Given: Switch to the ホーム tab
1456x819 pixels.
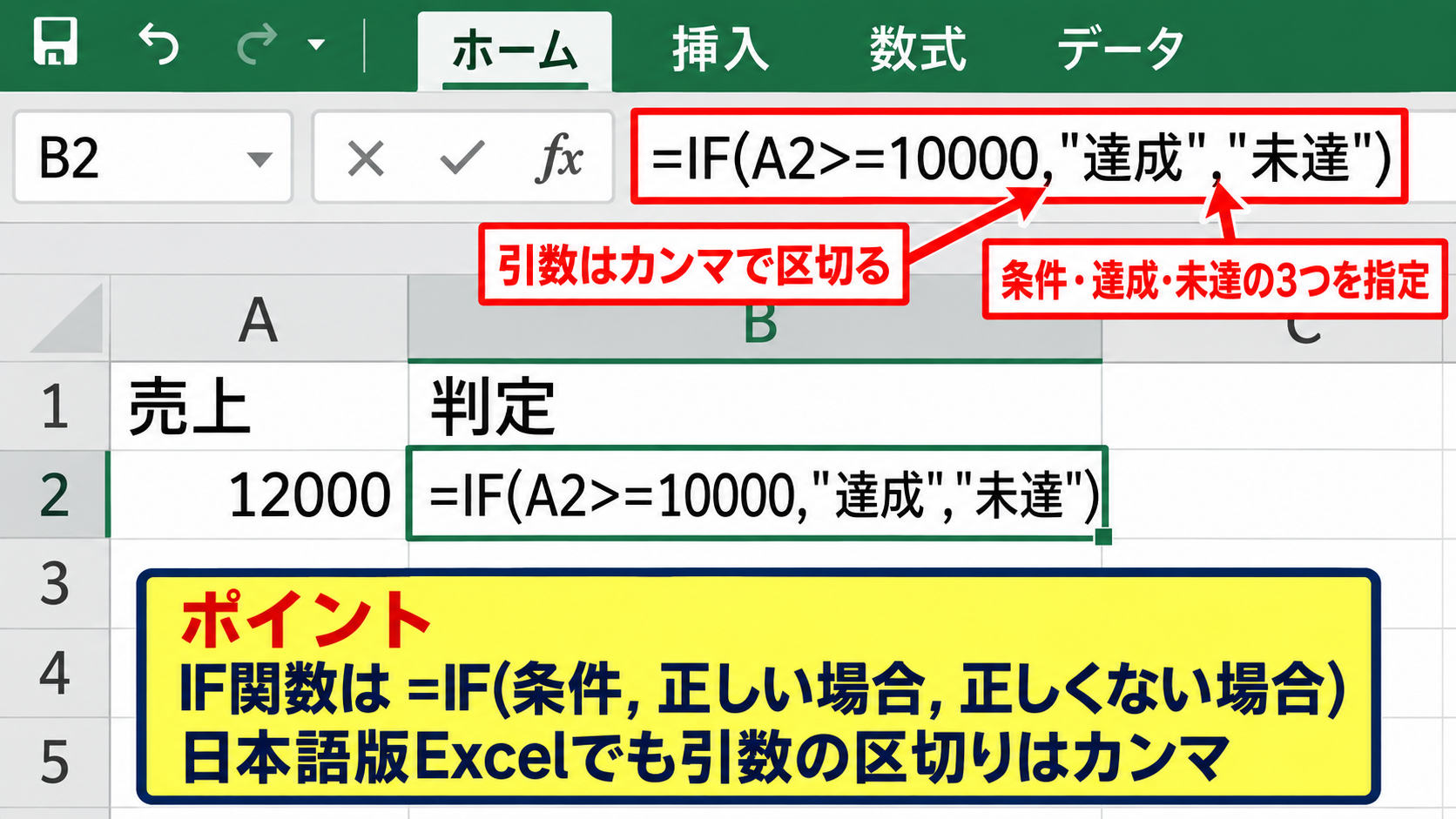Looking at the screenshot, I should tap(515, 50).
